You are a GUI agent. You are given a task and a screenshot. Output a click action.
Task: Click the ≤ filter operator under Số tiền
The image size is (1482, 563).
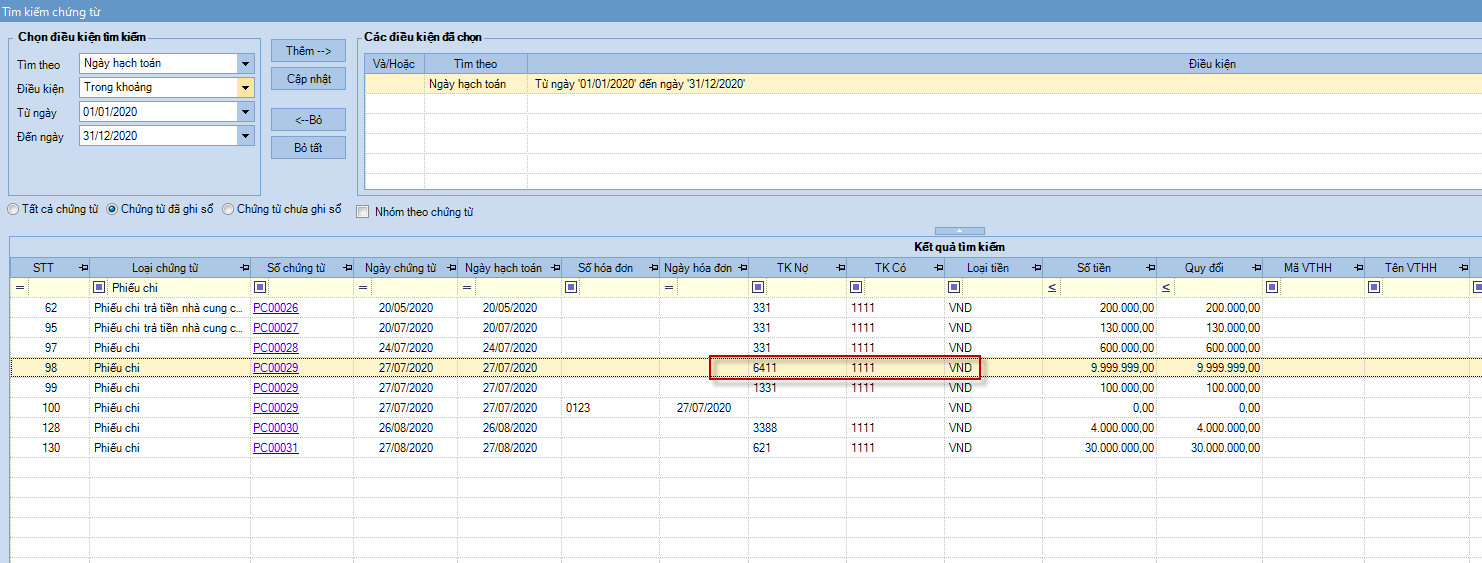[x=1052, y=288]
